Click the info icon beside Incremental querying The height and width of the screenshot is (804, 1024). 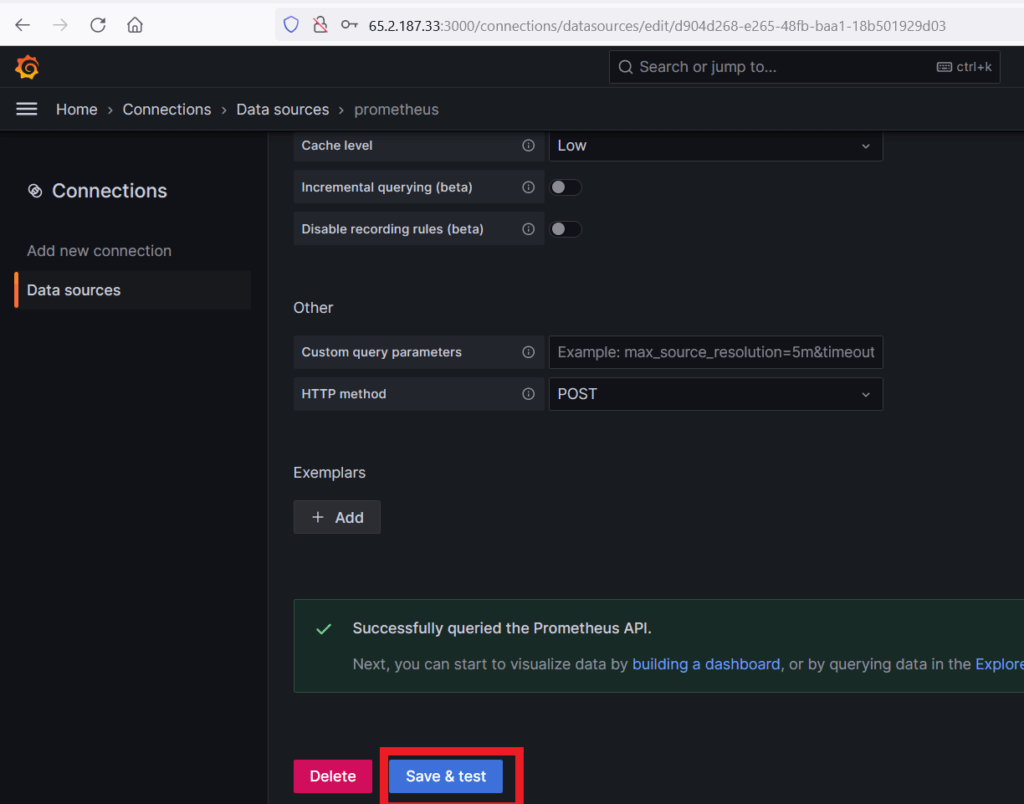[x=529, y=187]
